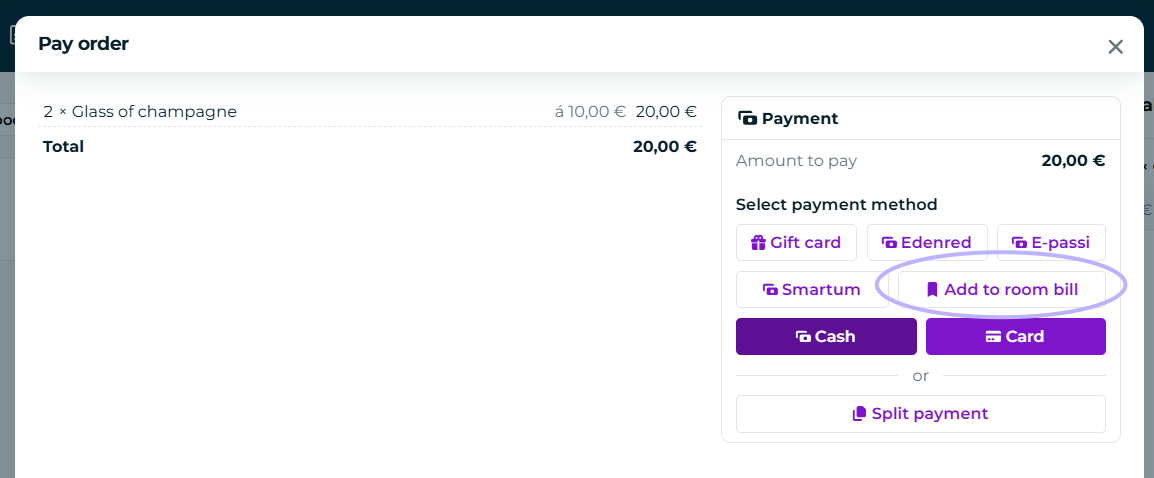Click the cash icon on Cash button
1154x478 pixels.
click(803, 337)
